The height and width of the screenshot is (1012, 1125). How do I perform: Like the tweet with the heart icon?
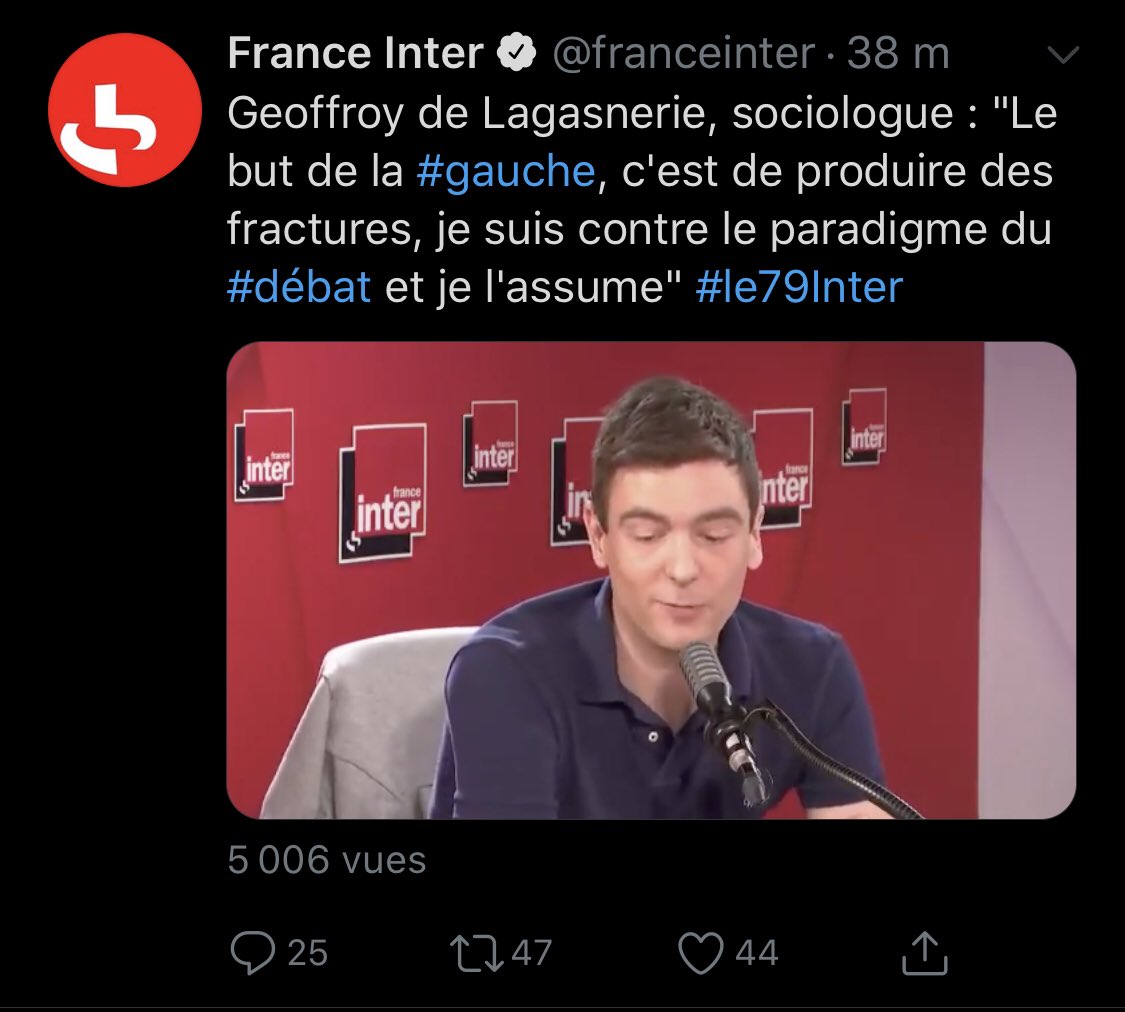click(700, 953)
